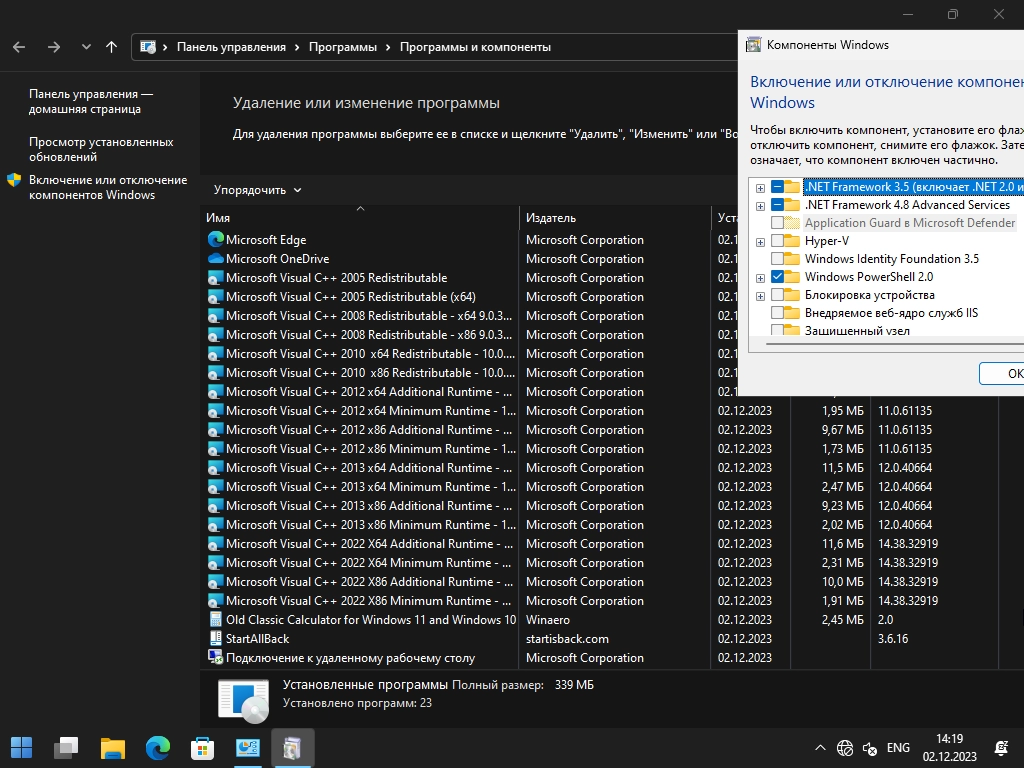The height and width of the screenshot is (768, 1024).
Task: Open Task View from the taskbar
Action: click(x=67, y=747)
